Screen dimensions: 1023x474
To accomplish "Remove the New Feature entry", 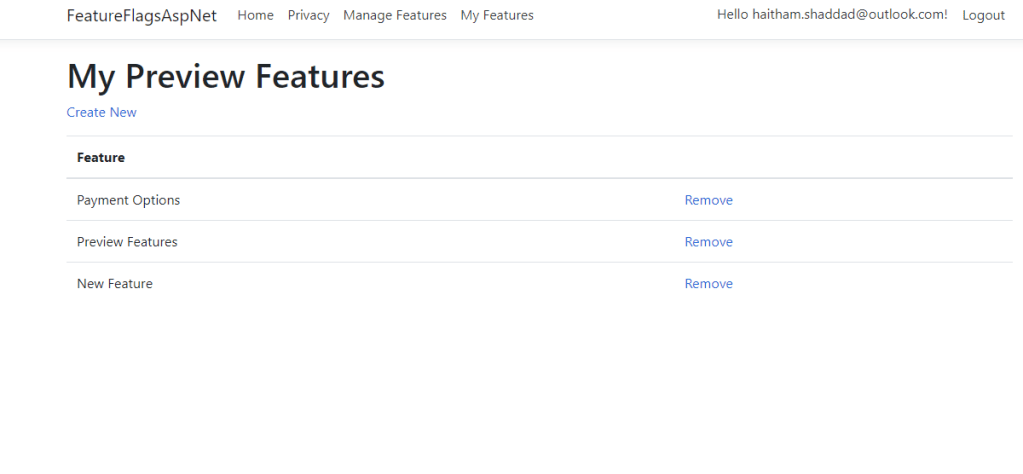I will 708,284.
